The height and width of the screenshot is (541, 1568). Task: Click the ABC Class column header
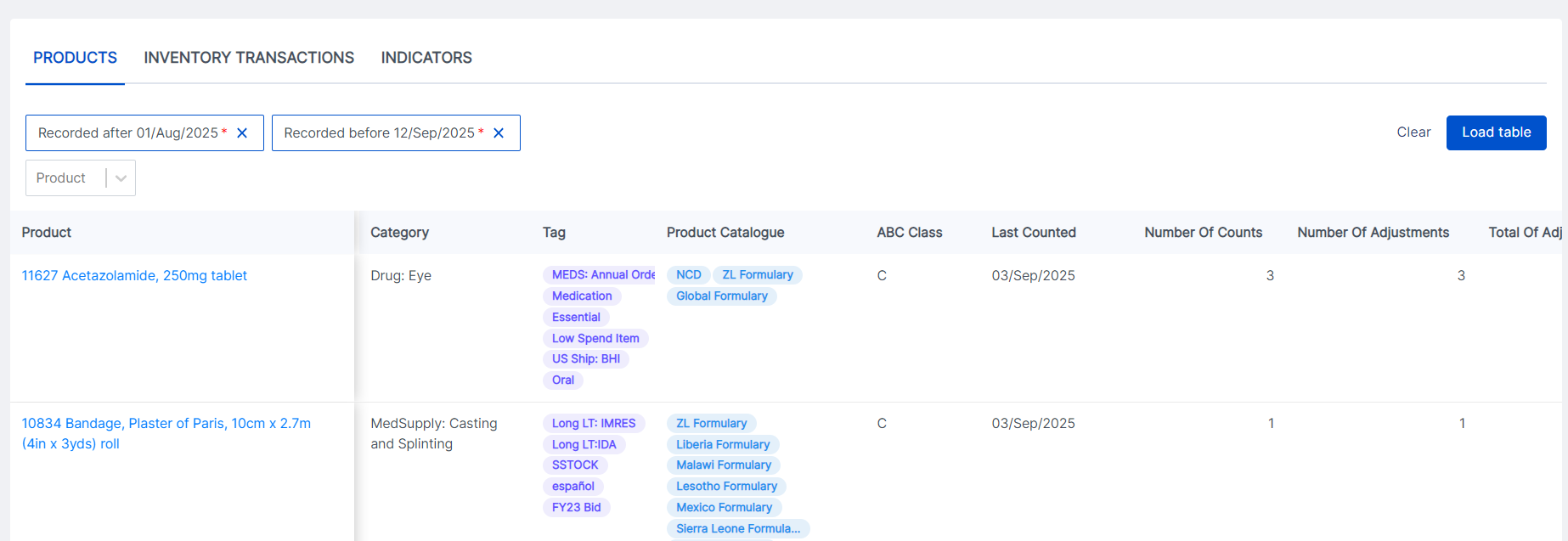click(910, 233)
